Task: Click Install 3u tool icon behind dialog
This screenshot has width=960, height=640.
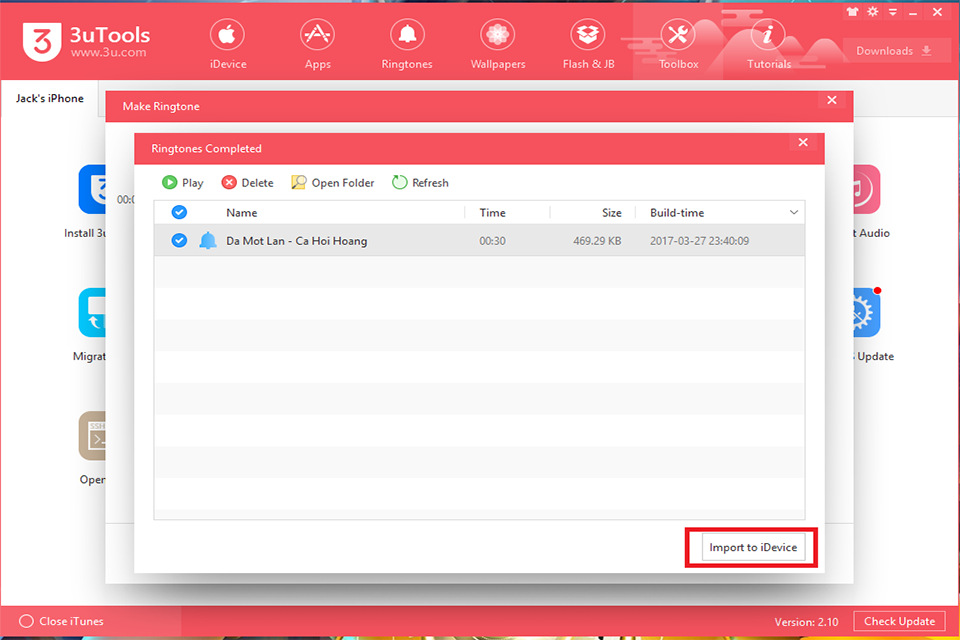Action: (92, 189)
